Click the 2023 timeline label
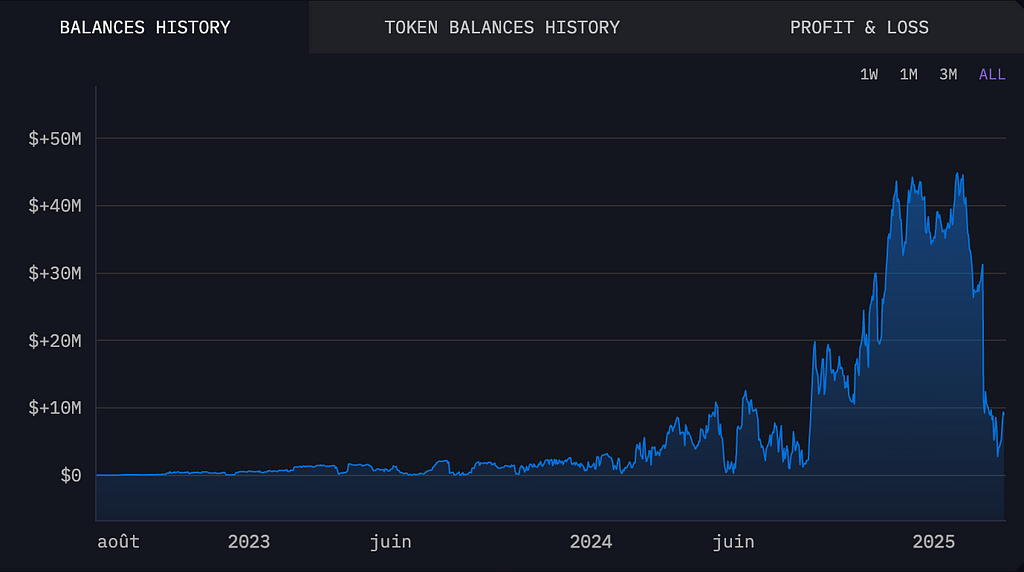The width and height of the screenshot is (1024, 572). 249,542
